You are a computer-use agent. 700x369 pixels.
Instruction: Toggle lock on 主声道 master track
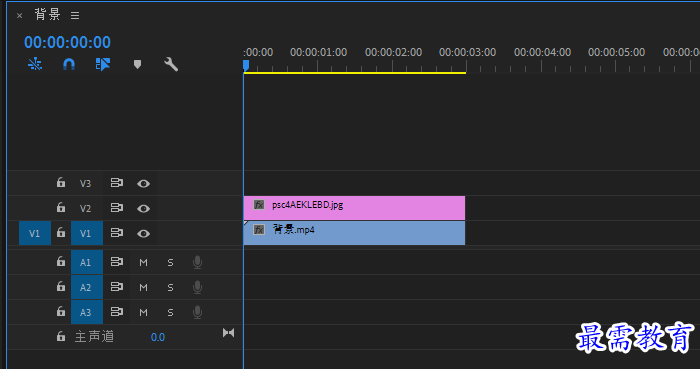(61, 337)
